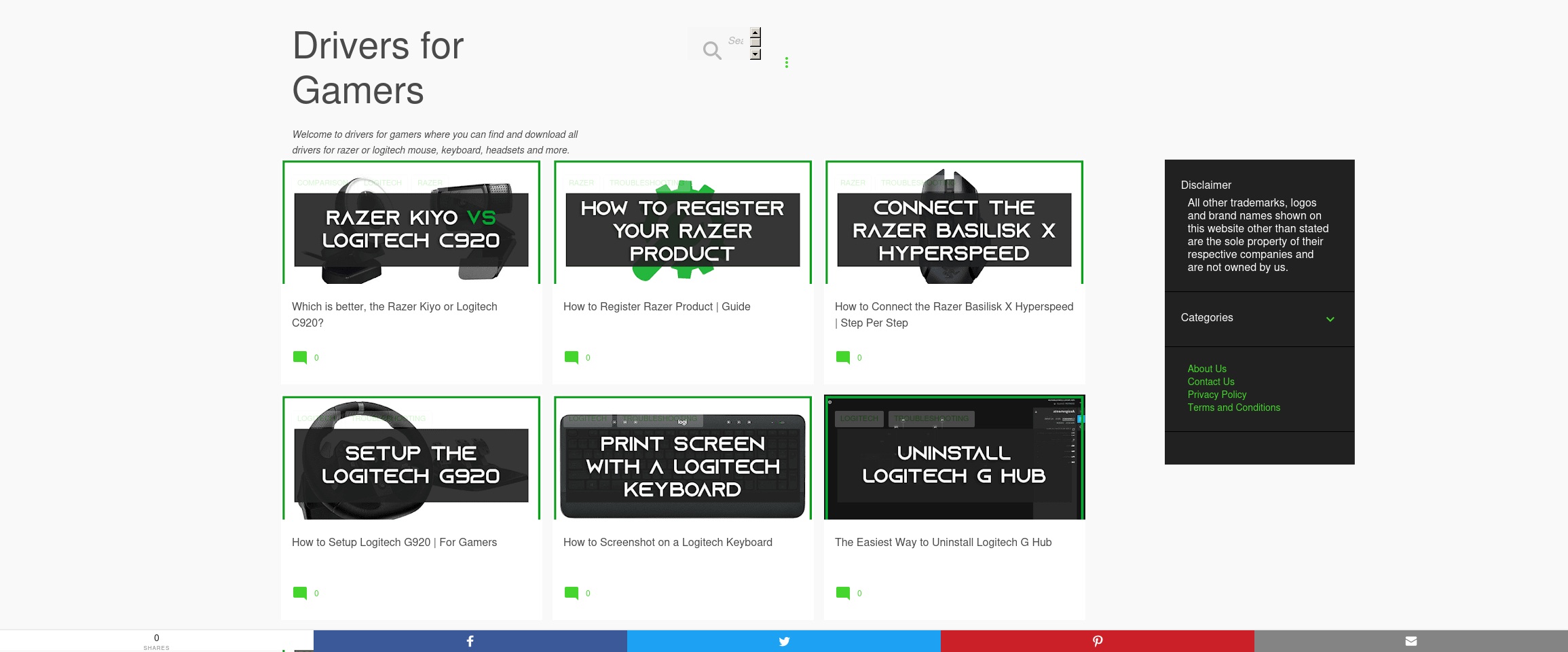This screenshot has width=1568, height=652.
Task: Open 'How to Setup Logitech G920' article
Action: (x=394, y=543)
